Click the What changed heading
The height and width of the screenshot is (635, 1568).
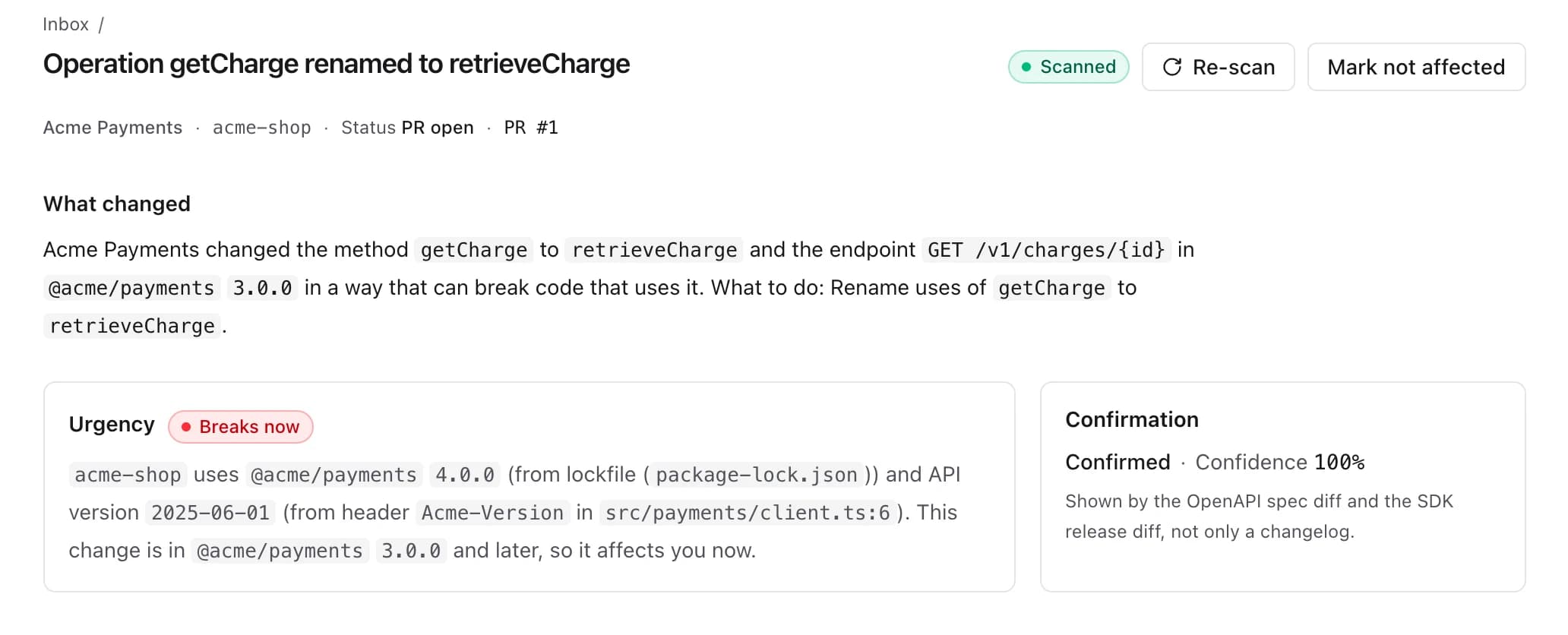117,204
